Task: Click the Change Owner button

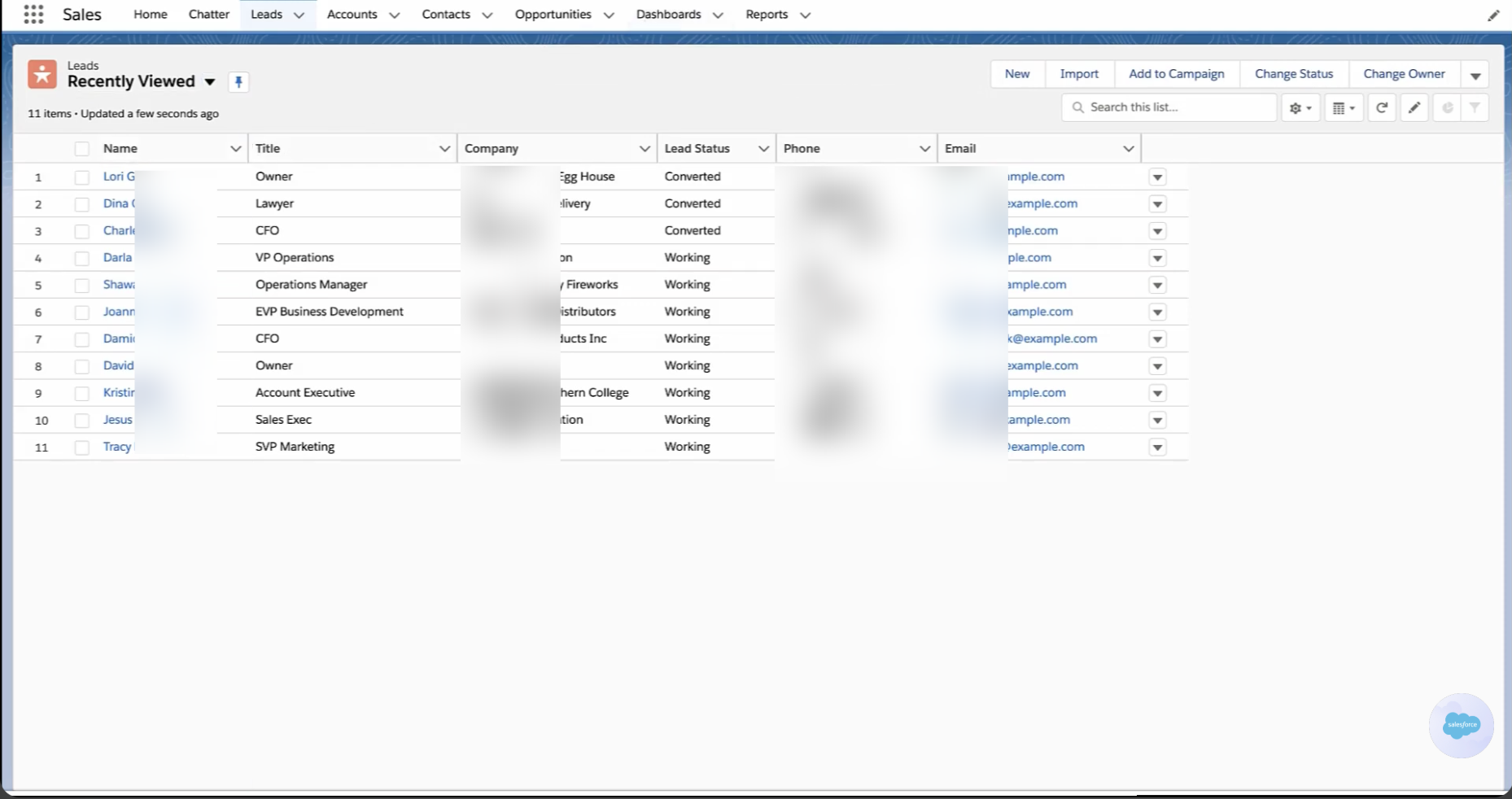Action: tap(1404, 74)
